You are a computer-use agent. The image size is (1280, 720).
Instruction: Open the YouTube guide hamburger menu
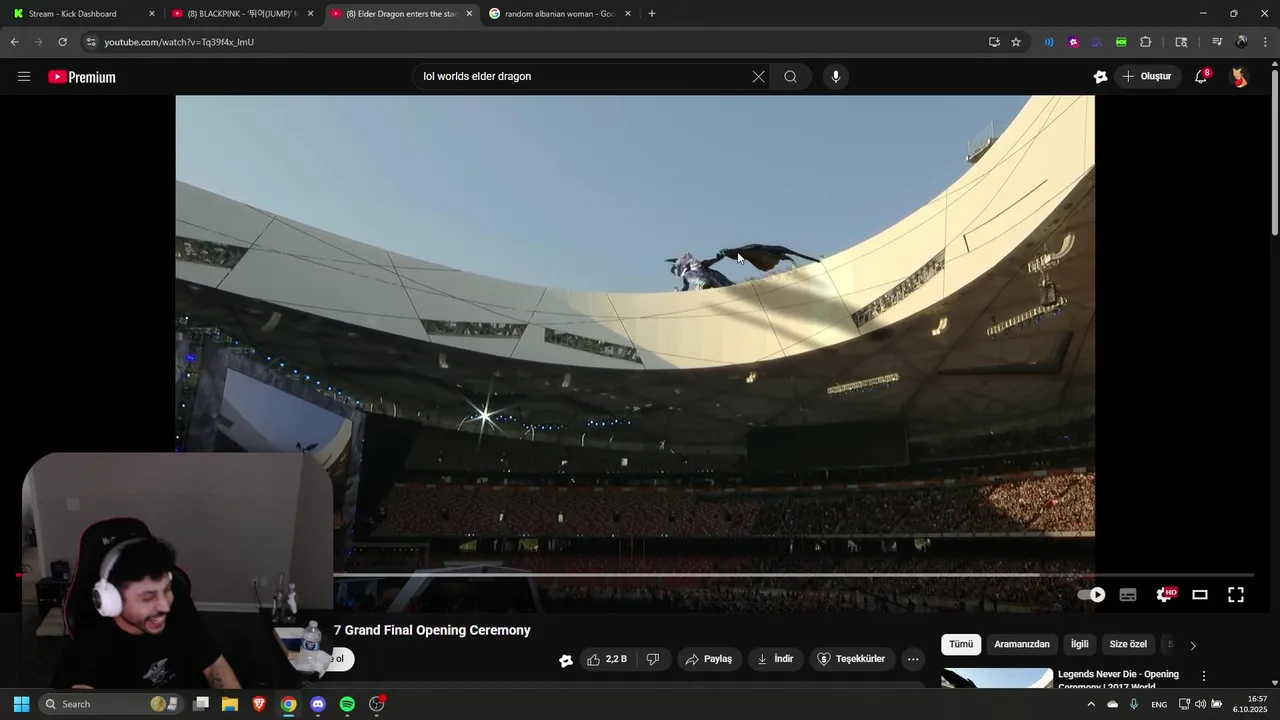pos(24,77)
